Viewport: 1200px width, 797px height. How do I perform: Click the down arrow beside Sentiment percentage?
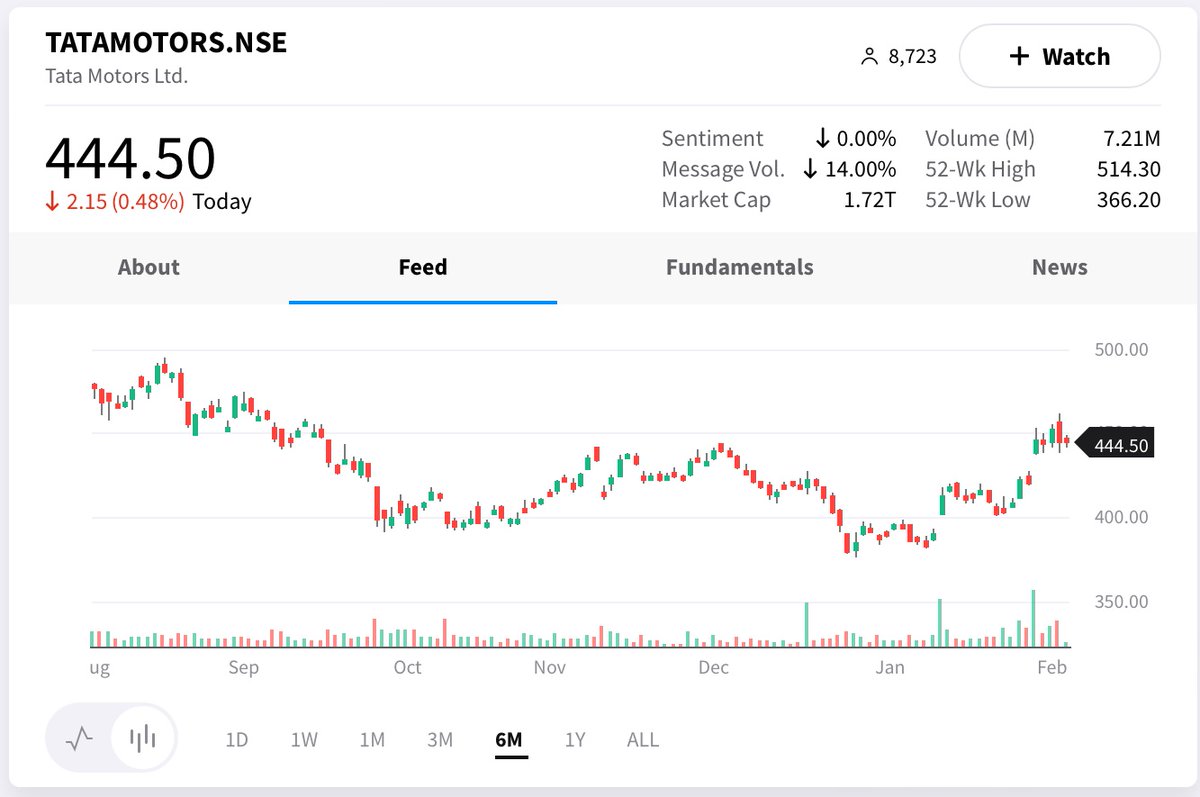tap(824, 139)
